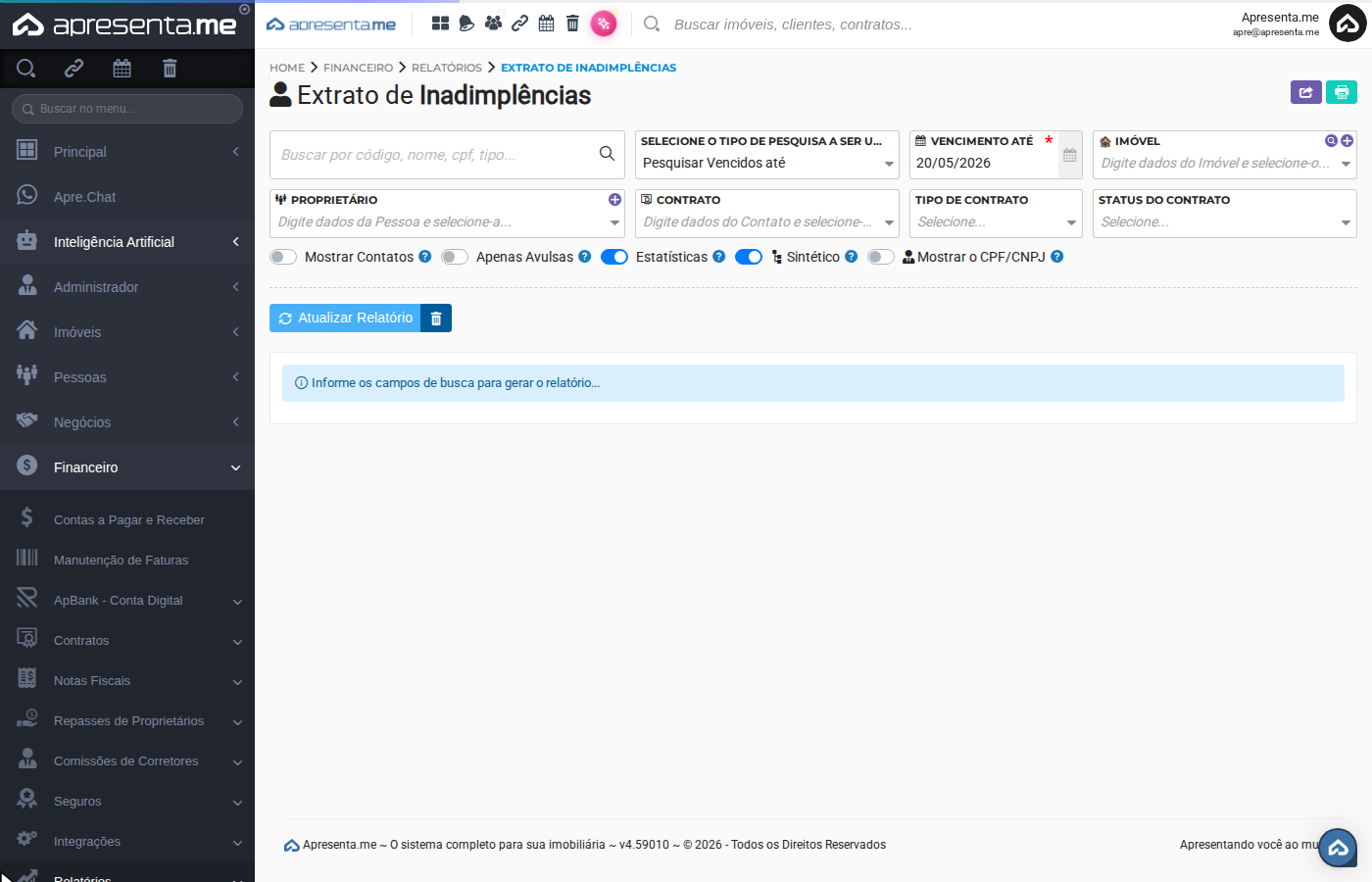
Task: Show help for Sintético
Action: (851, 257)
